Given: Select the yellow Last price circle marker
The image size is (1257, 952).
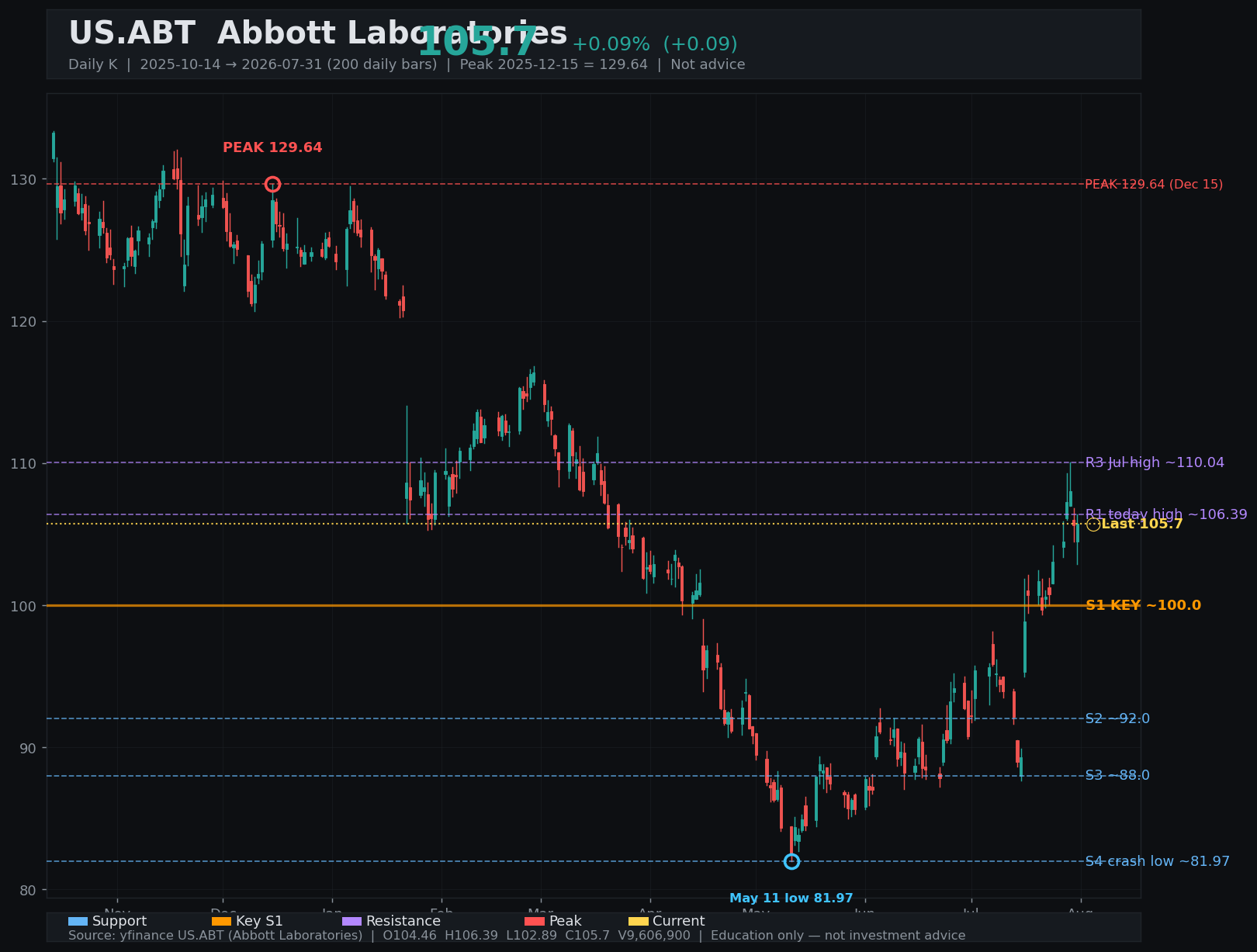Looking at the screenshot, I should pyautogui.click(x=1093, y=524).
